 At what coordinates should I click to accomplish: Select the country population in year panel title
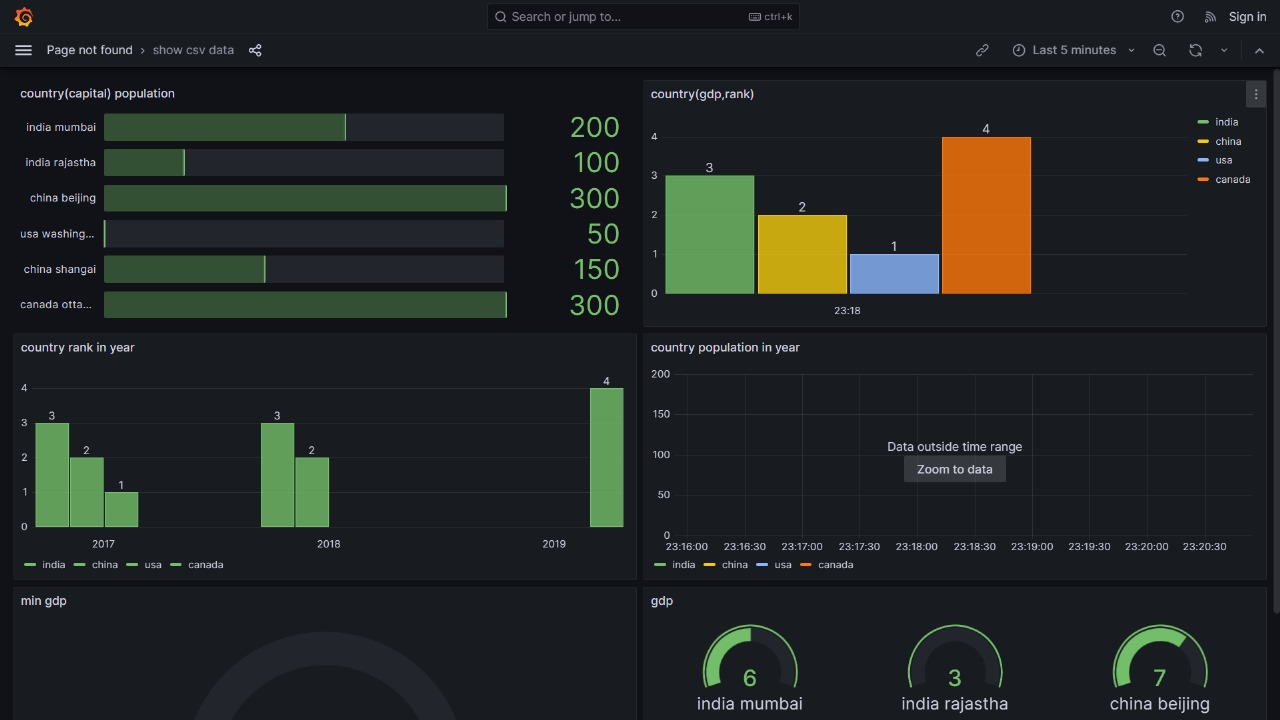pos(725,347)
